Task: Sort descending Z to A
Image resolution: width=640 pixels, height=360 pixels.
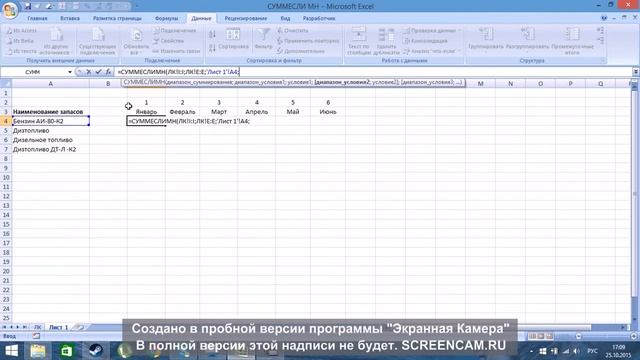Action: pos(212,48)
